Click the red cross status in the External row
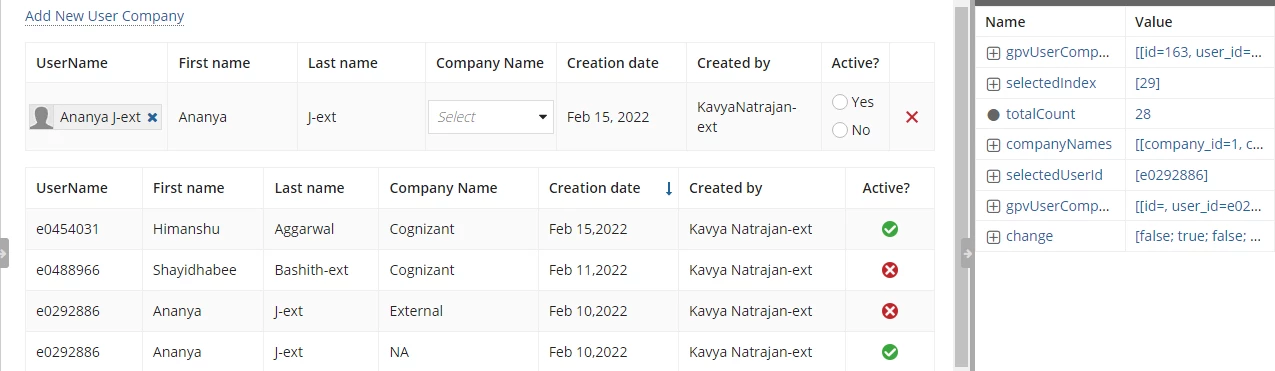 point(890,311)
